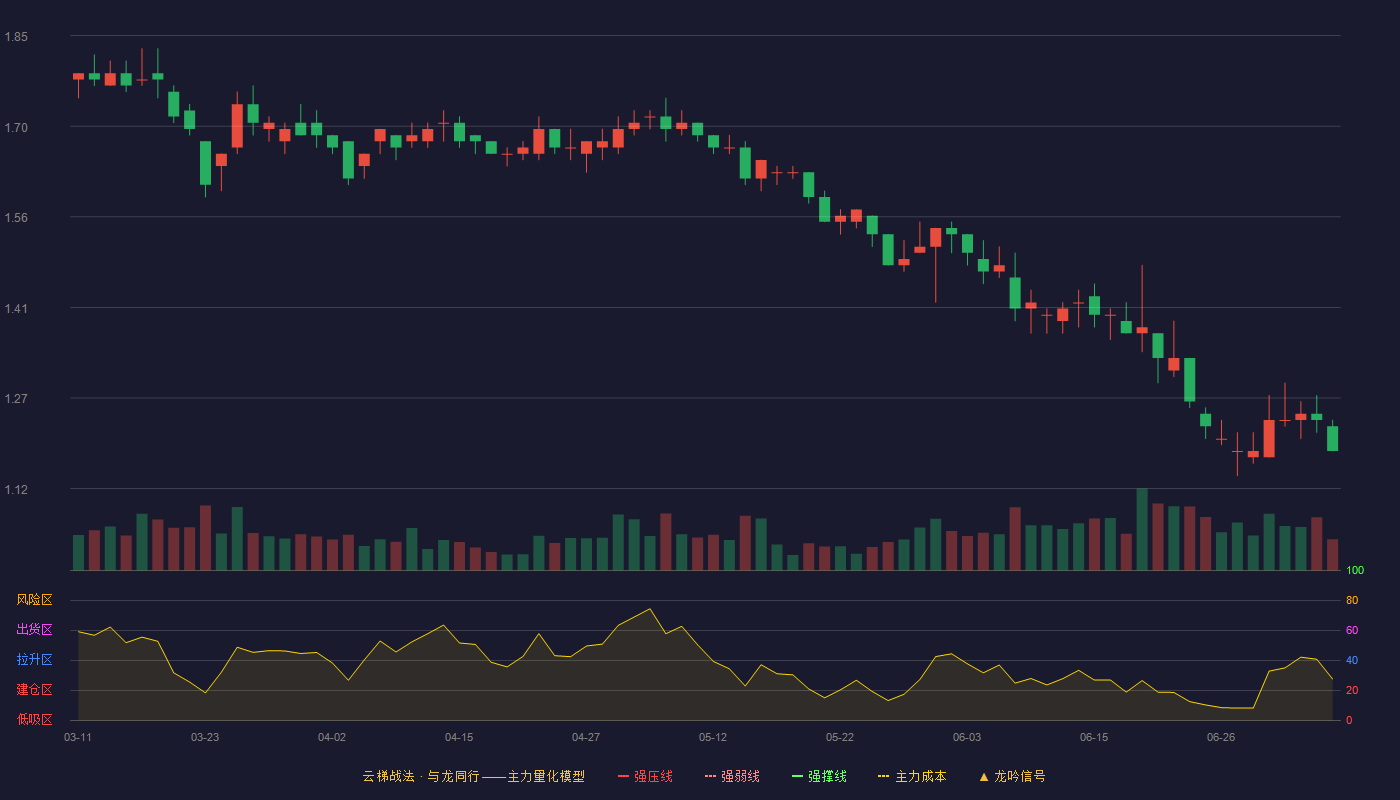Image resolution: width=1400 pixels, height=800 pixels.
Task: Select the 建仓区 zone label
Action: [34, 690]
